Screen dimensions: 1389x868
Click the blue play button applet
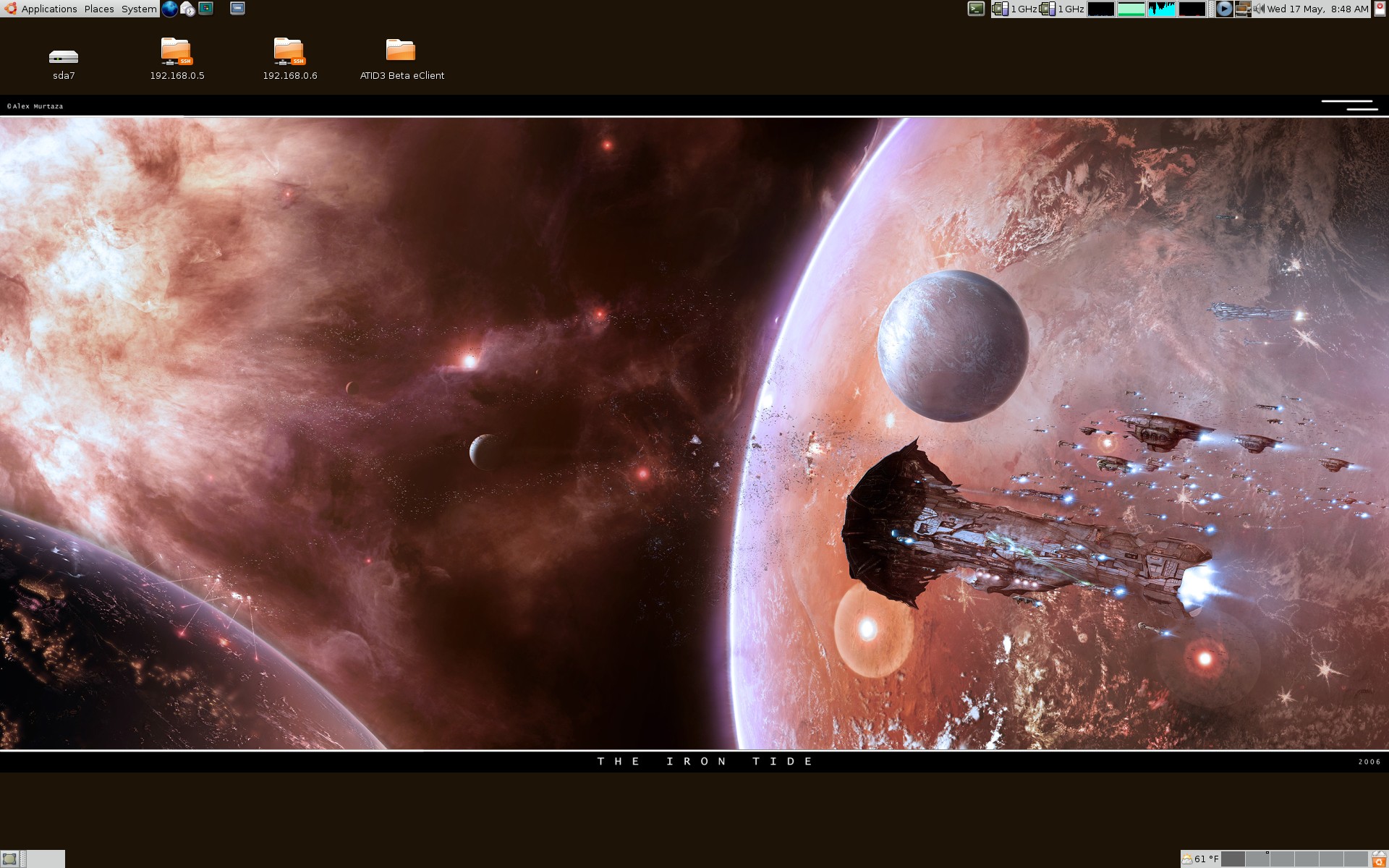pos(1223,9)
